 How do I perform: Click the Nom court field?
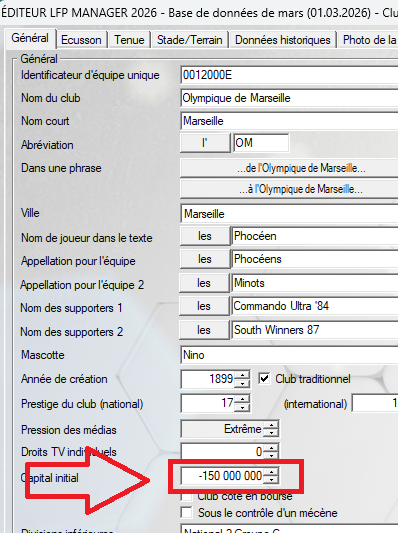(x=289, y=121)
